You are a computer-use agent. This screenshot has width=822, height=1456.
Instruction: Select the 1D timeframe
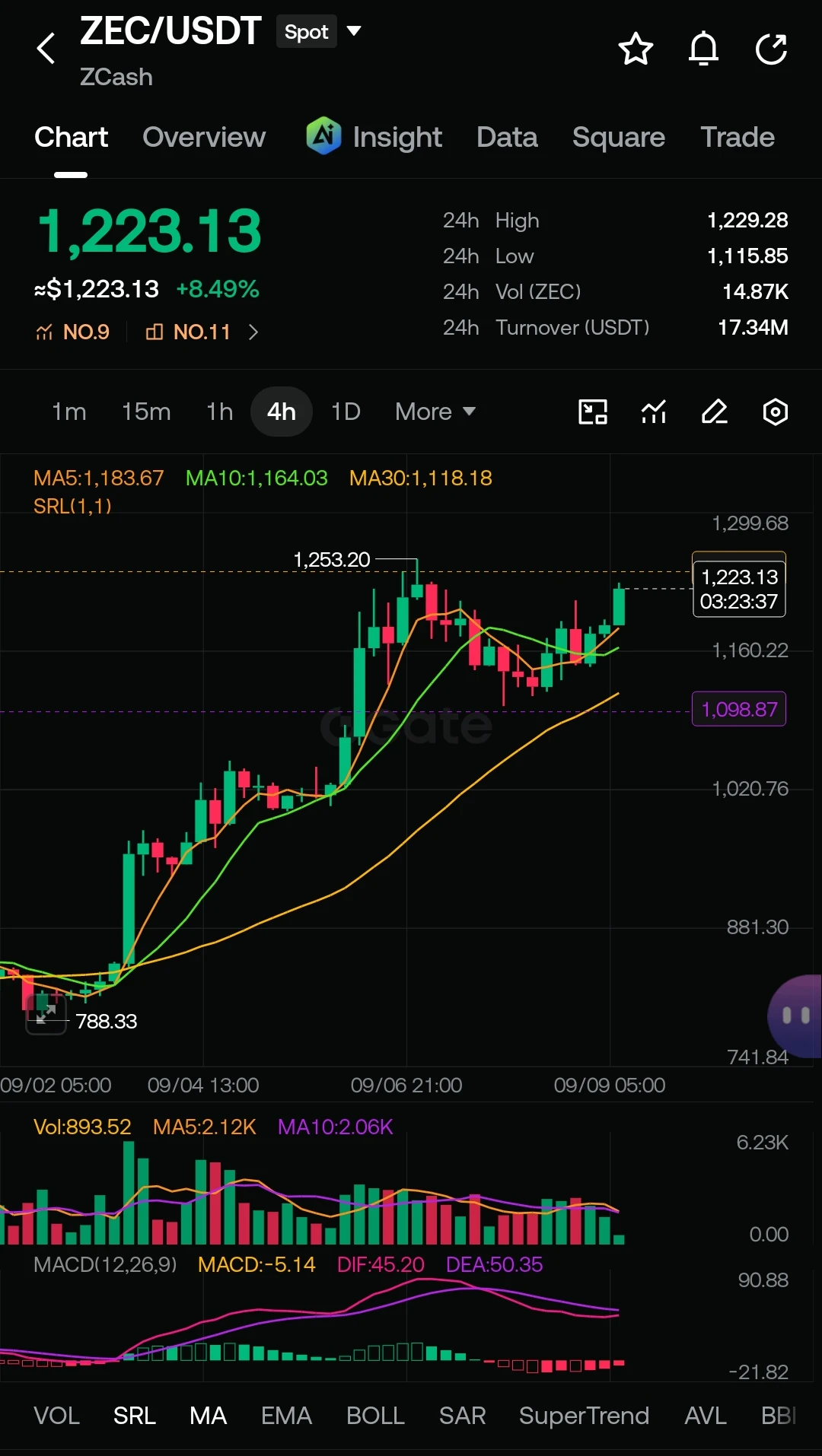coord(346,412)
